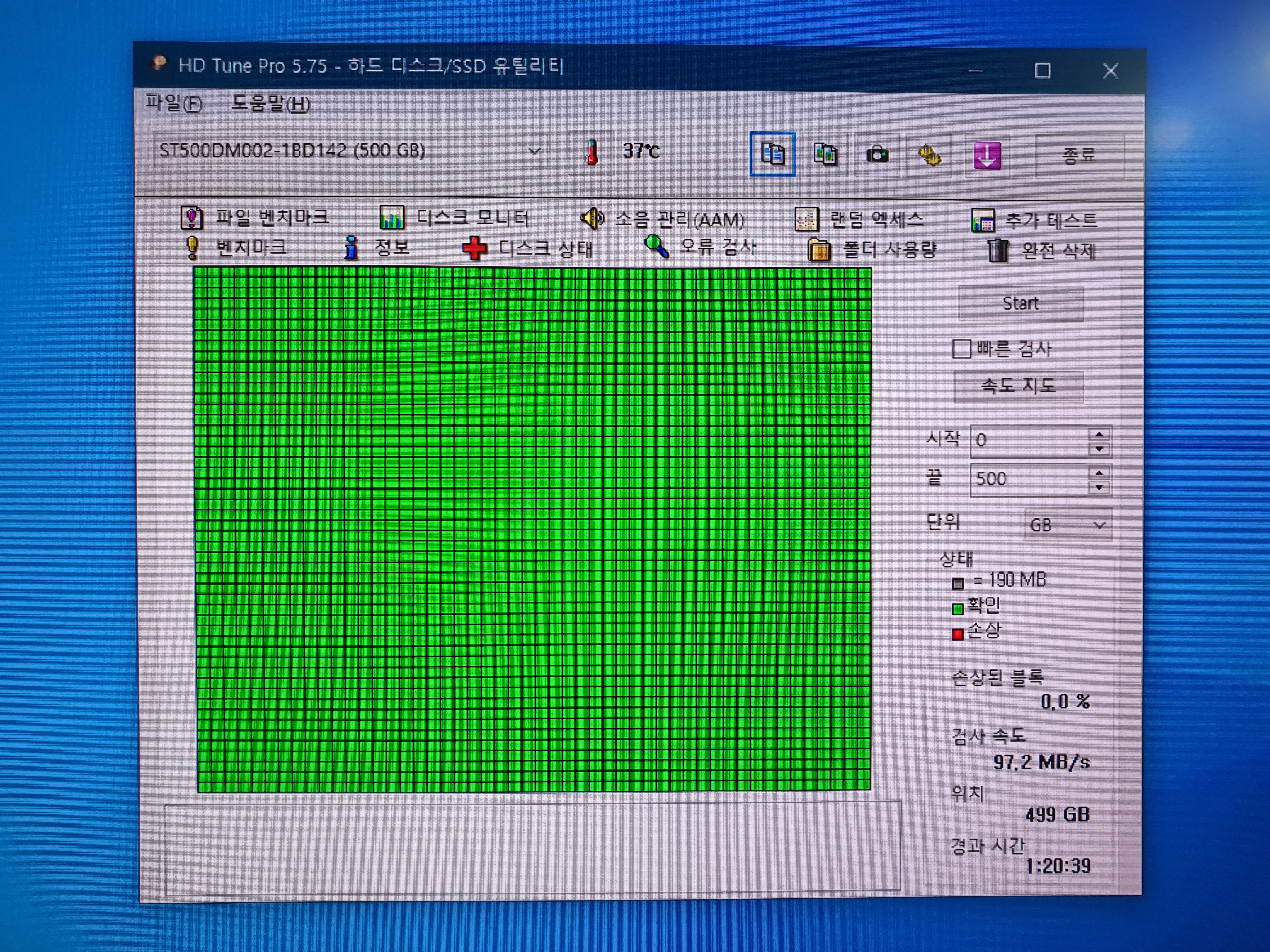The height and width of the screenshot is (952, 1270).
Task: Increase the 끝 value with up arrow
Action: (x=1099, y=473)
